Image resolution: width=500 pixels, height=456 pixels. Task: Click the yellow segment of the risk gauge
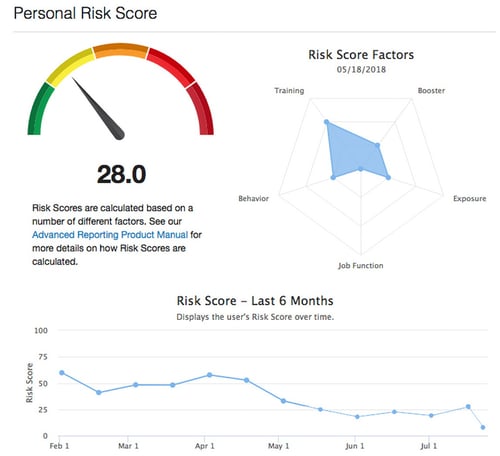70,67
